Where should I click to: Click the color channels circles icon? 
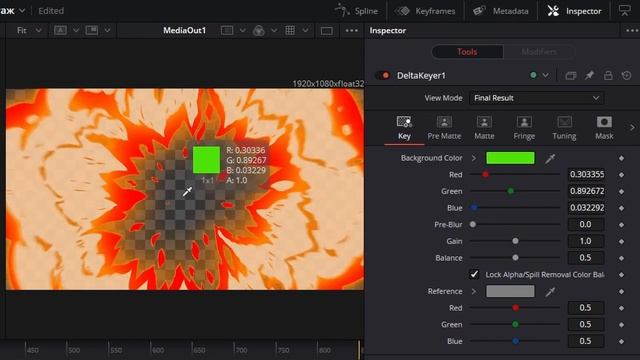coord(259,31)
